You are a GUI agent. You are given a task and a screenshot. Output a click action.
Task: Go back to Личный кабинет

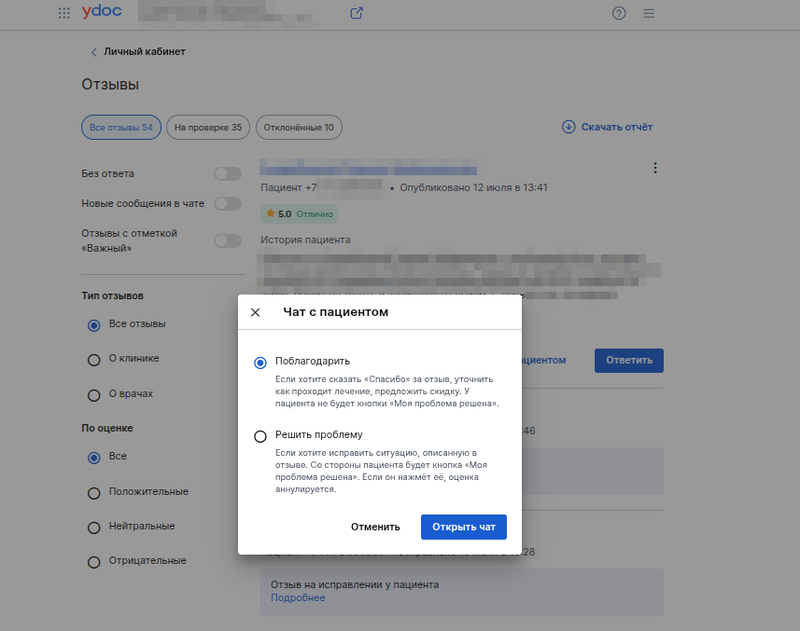pyautogui.click(x=144, y=52)
